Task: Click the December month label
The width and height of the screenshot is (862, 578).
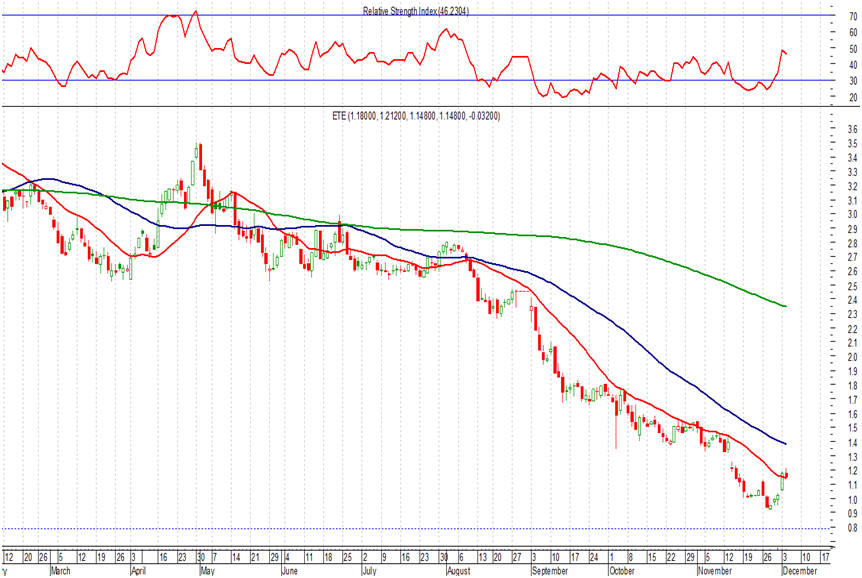Action: pos(800,571)
